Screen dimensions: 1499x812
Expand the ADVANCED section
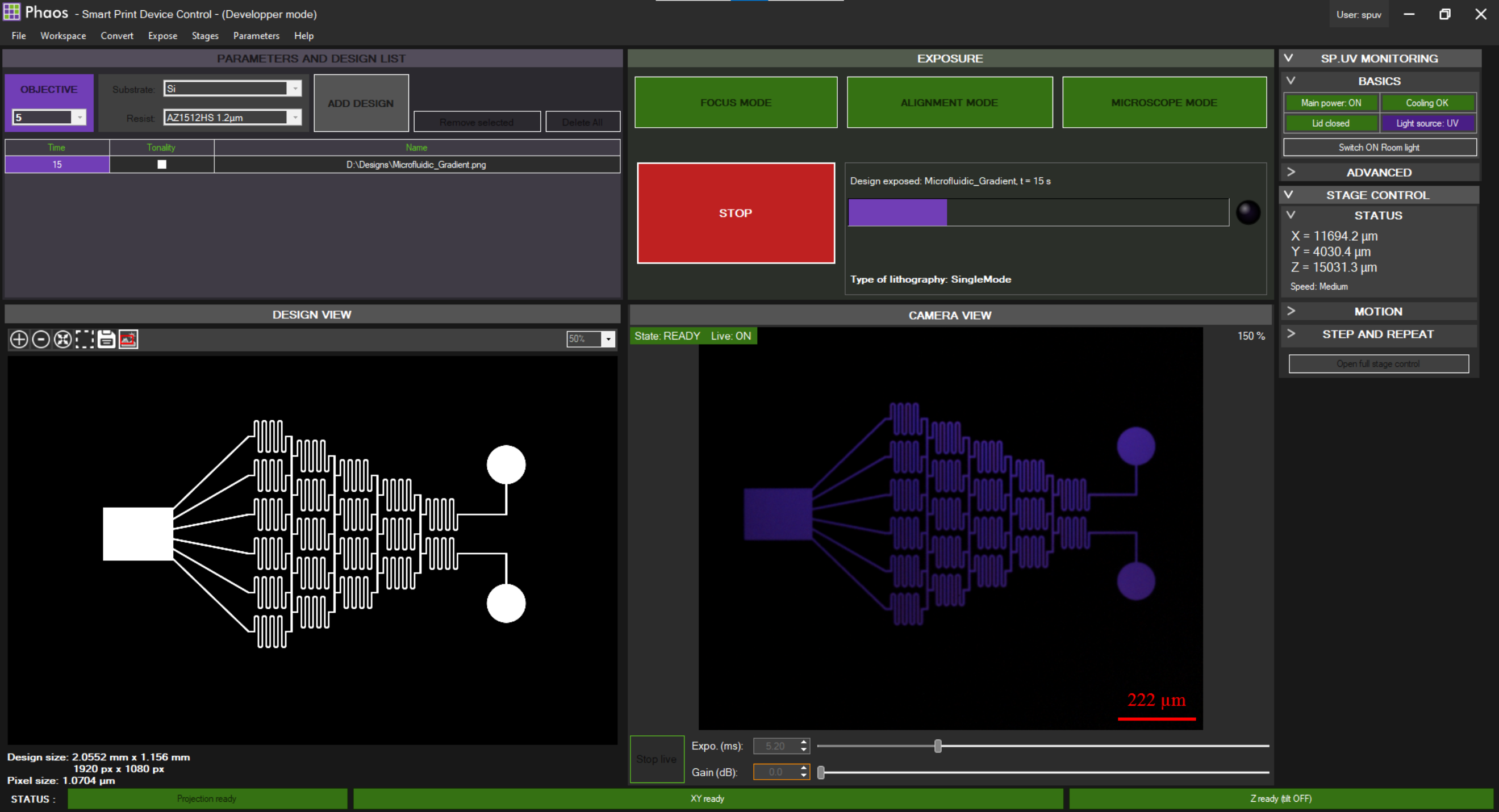(1291, 172)
